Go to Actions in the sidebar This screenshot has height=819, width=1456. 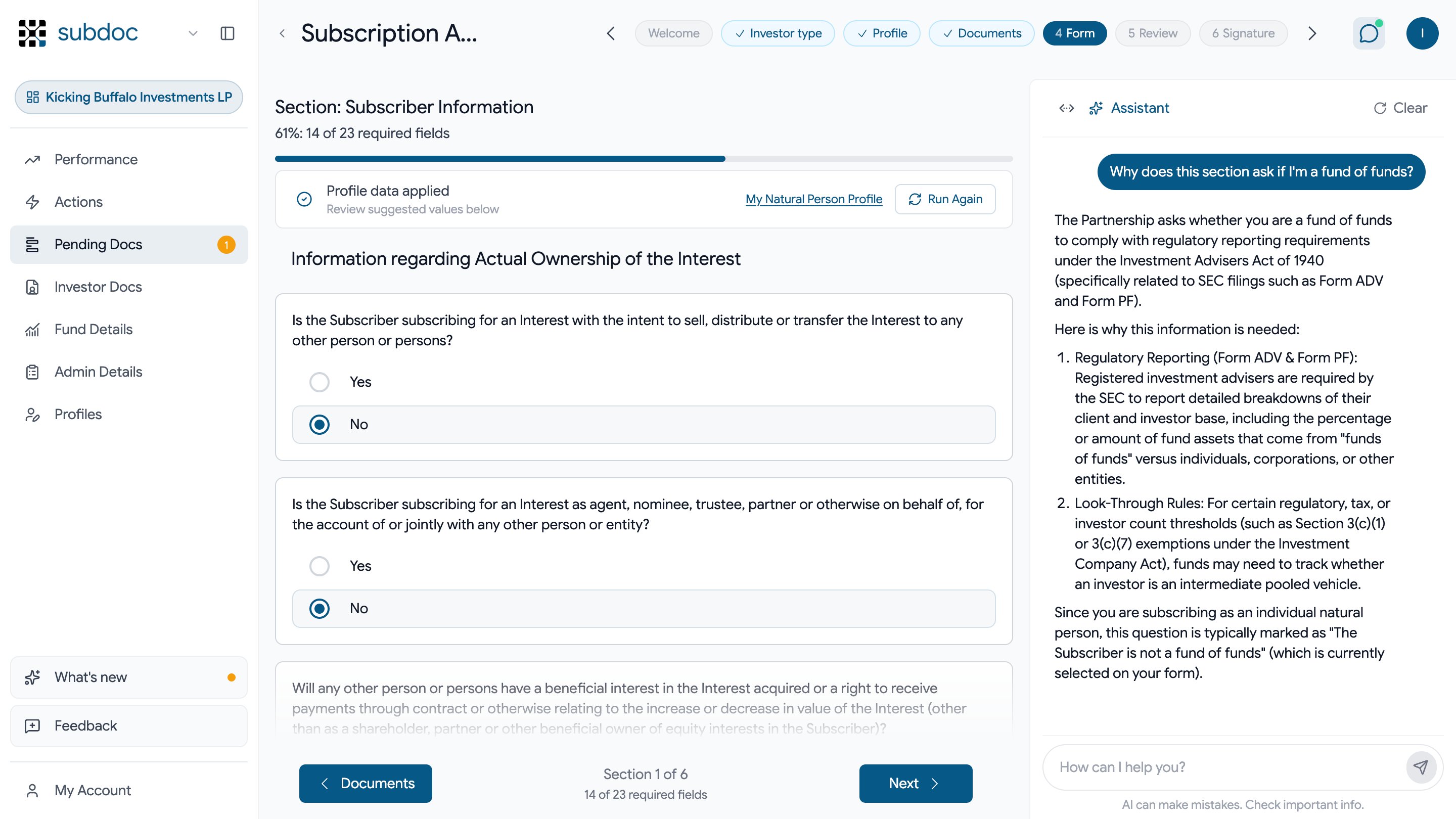(129, 202)
